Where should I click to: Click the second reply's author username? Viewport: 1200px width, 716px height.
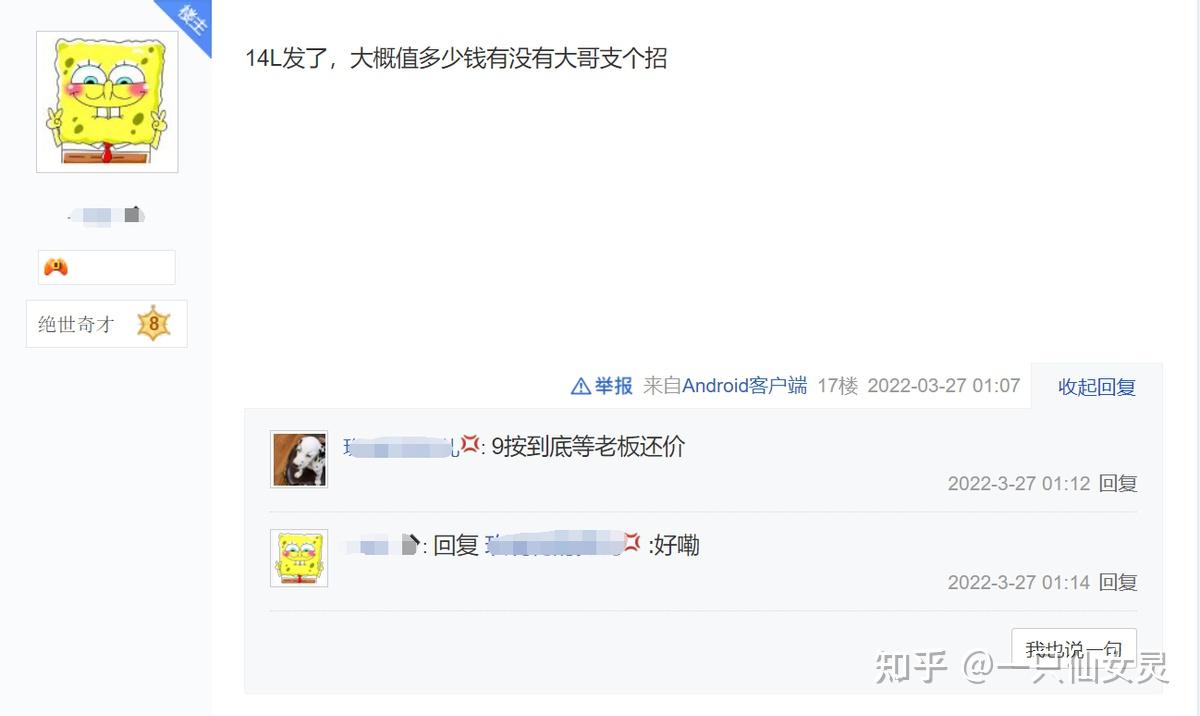[381, 546]
